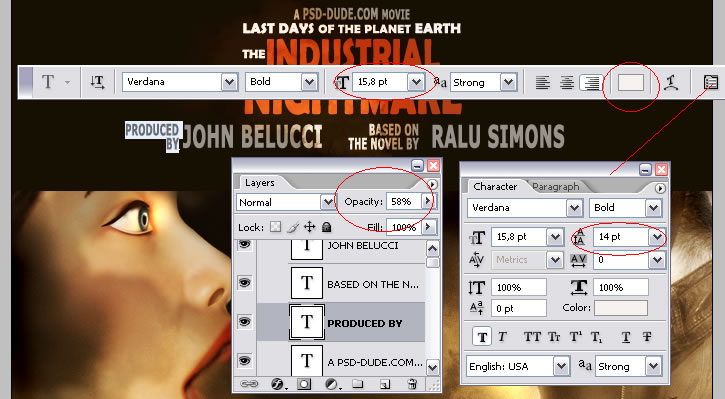Viewport: 725px width, 399px height.
Task: Hide the BASED ON THE N... layer
Action: (245, 282)
